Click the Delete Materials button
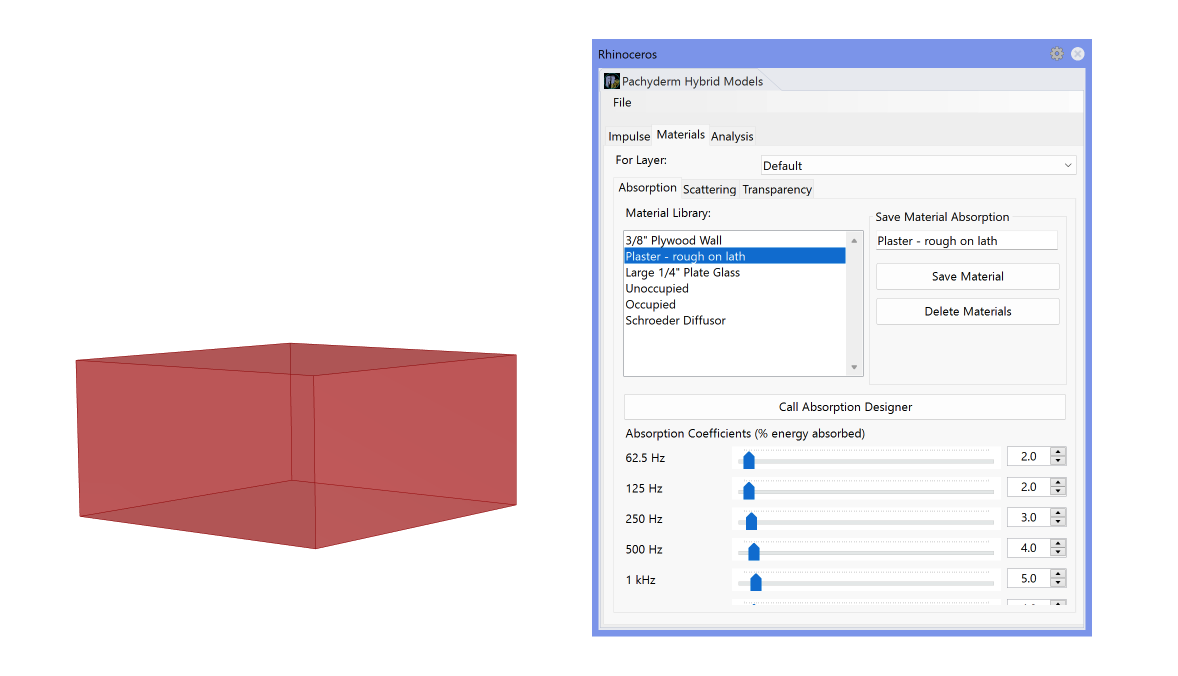This screenshot has width=1178, height=676. point(967,312)
